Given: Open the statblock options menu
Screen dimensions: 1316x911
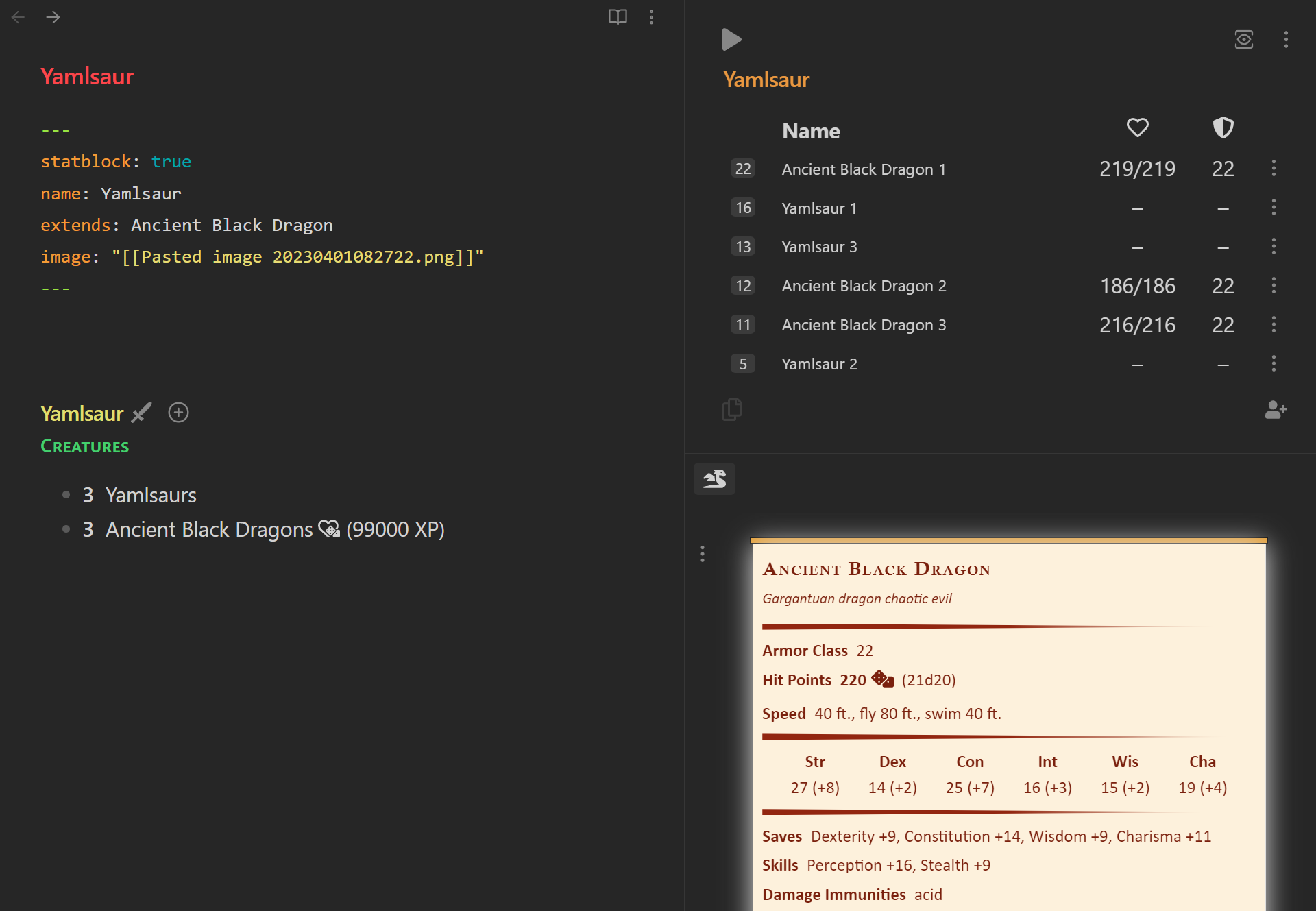Looking at the screenshot, I should click(x=703, y=553).
